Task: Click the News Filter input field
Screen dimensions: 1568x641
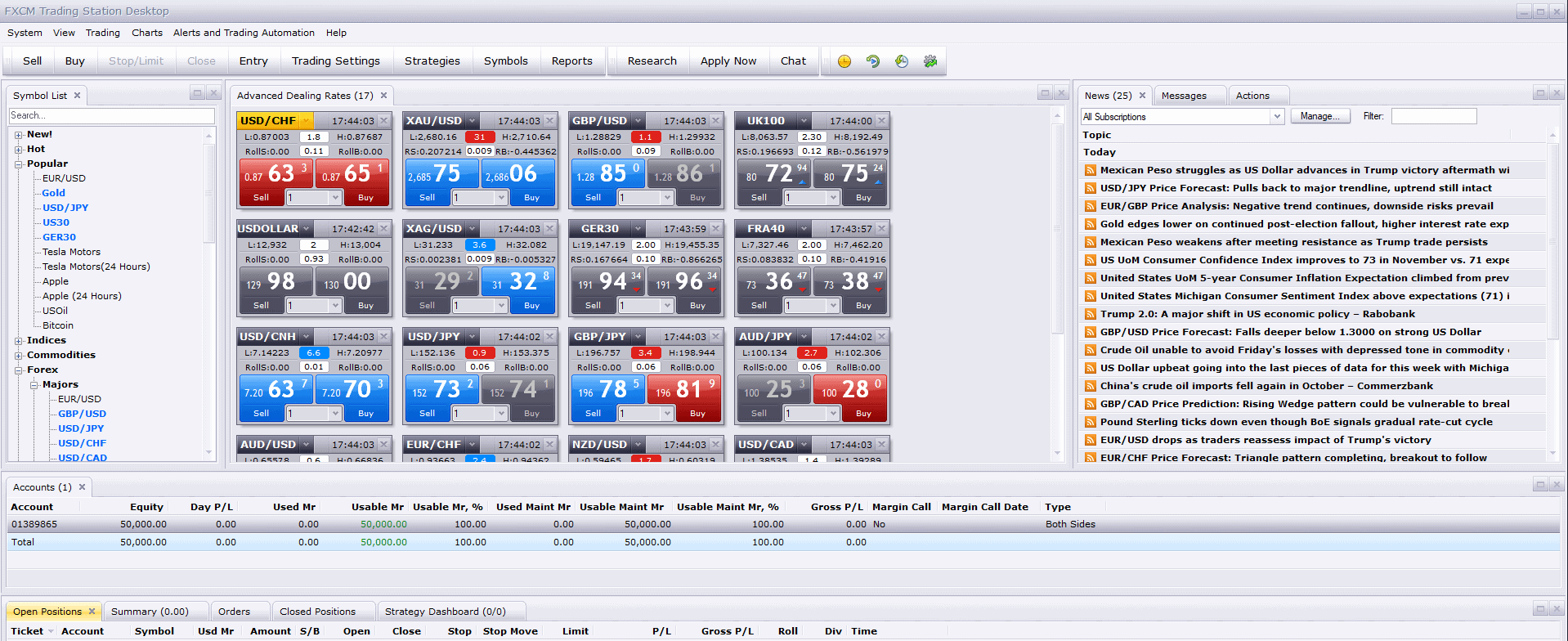Action: 1434,117
